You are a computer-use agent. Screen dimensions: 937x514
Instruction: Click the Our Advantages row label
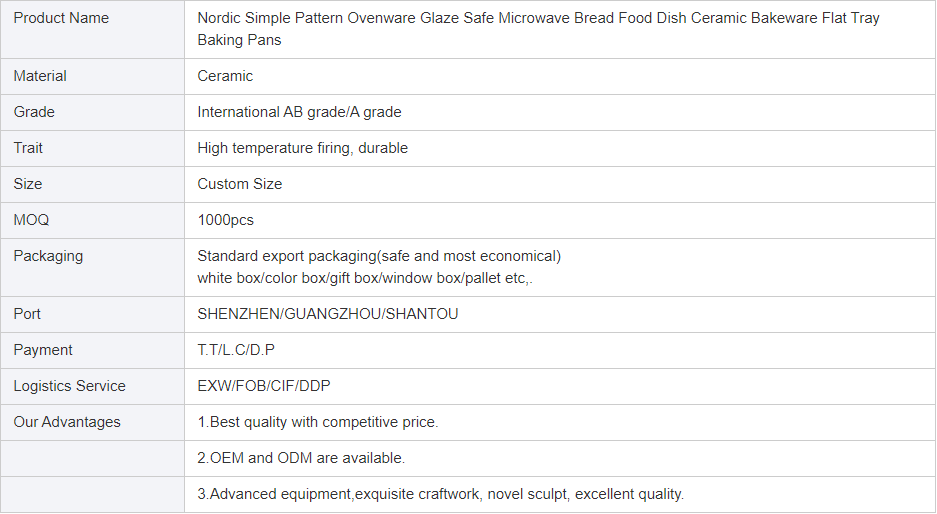[x=67, y=422]
